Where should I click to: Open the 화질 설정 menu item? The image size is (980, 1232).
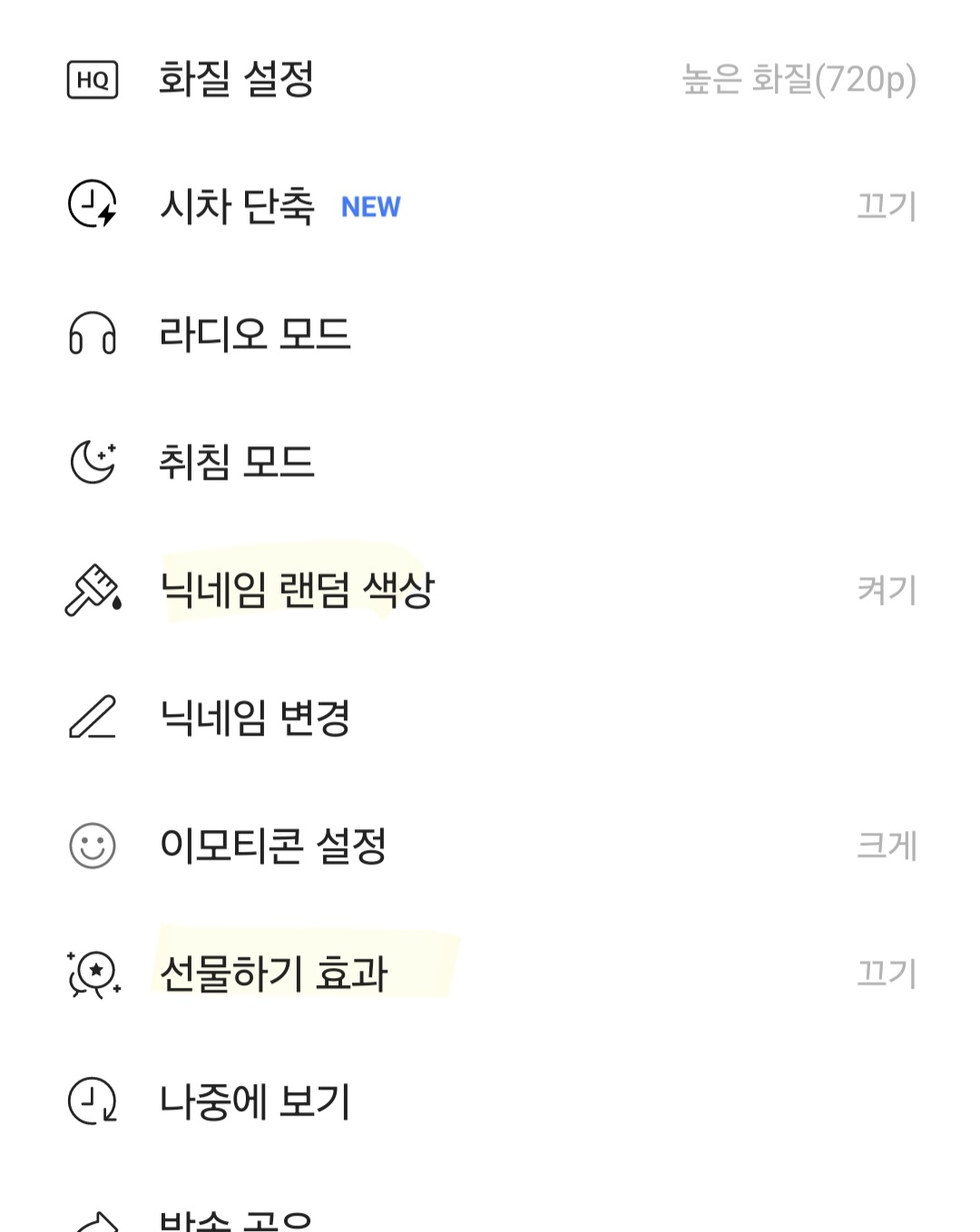[490, 79]
